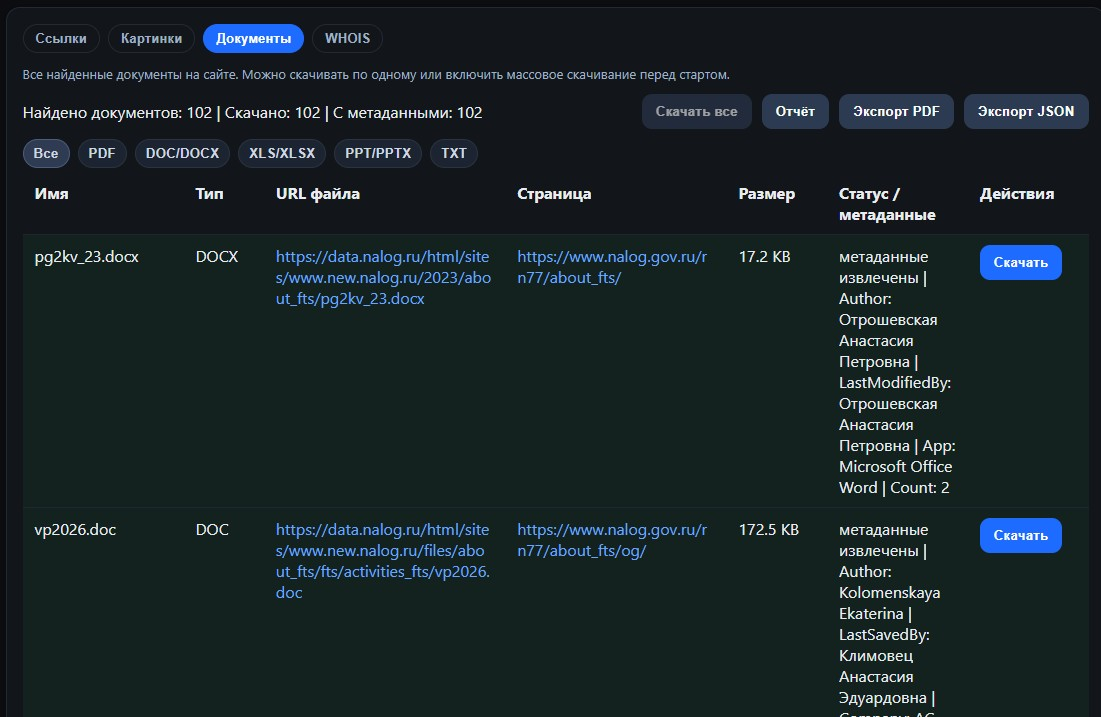Screen dimensions: 1101x717
Task: Switch to the Ссылки tab
Action: (x=60, y=38)
